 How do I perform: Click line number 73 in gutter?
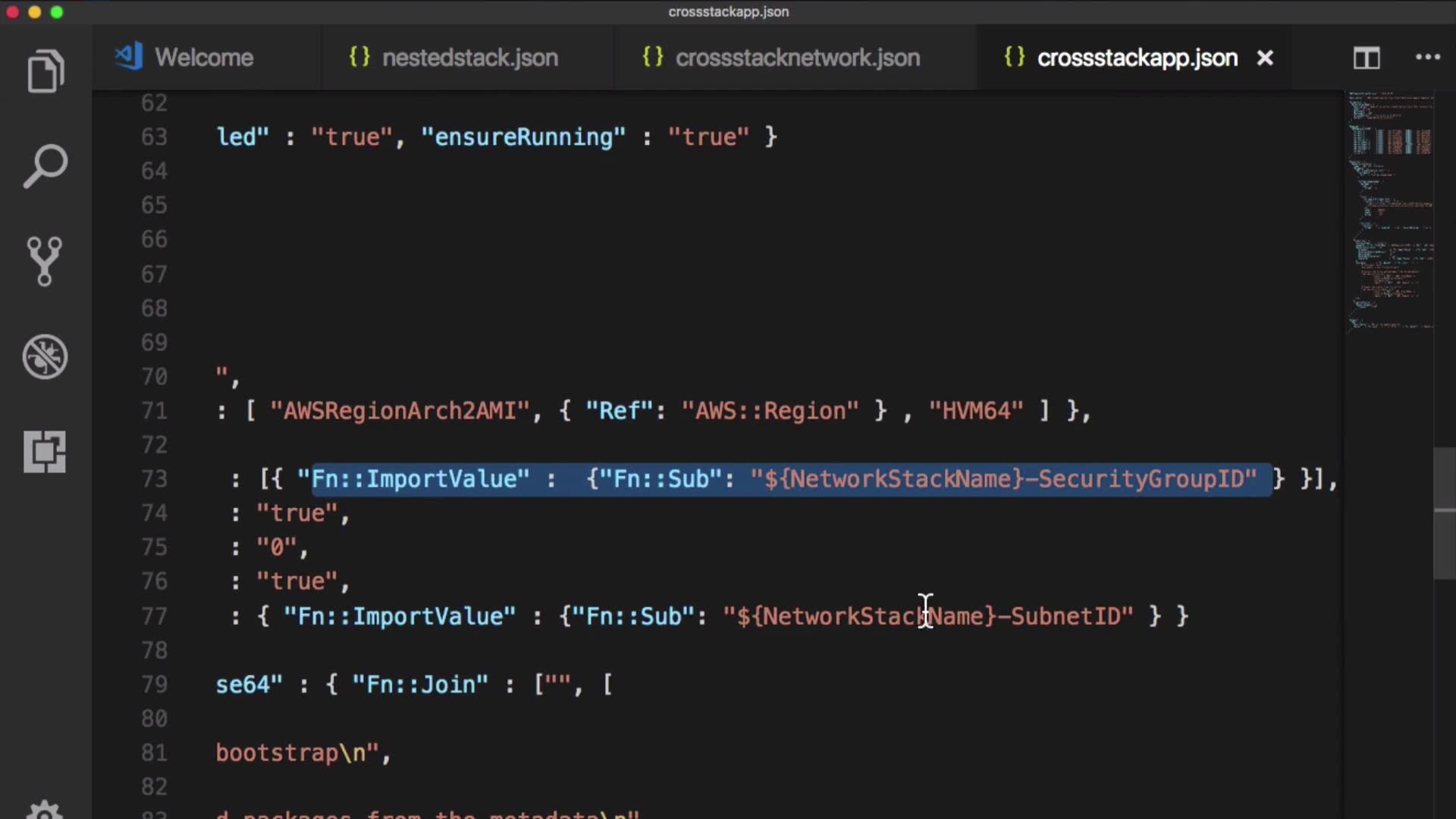pos(154,479)
